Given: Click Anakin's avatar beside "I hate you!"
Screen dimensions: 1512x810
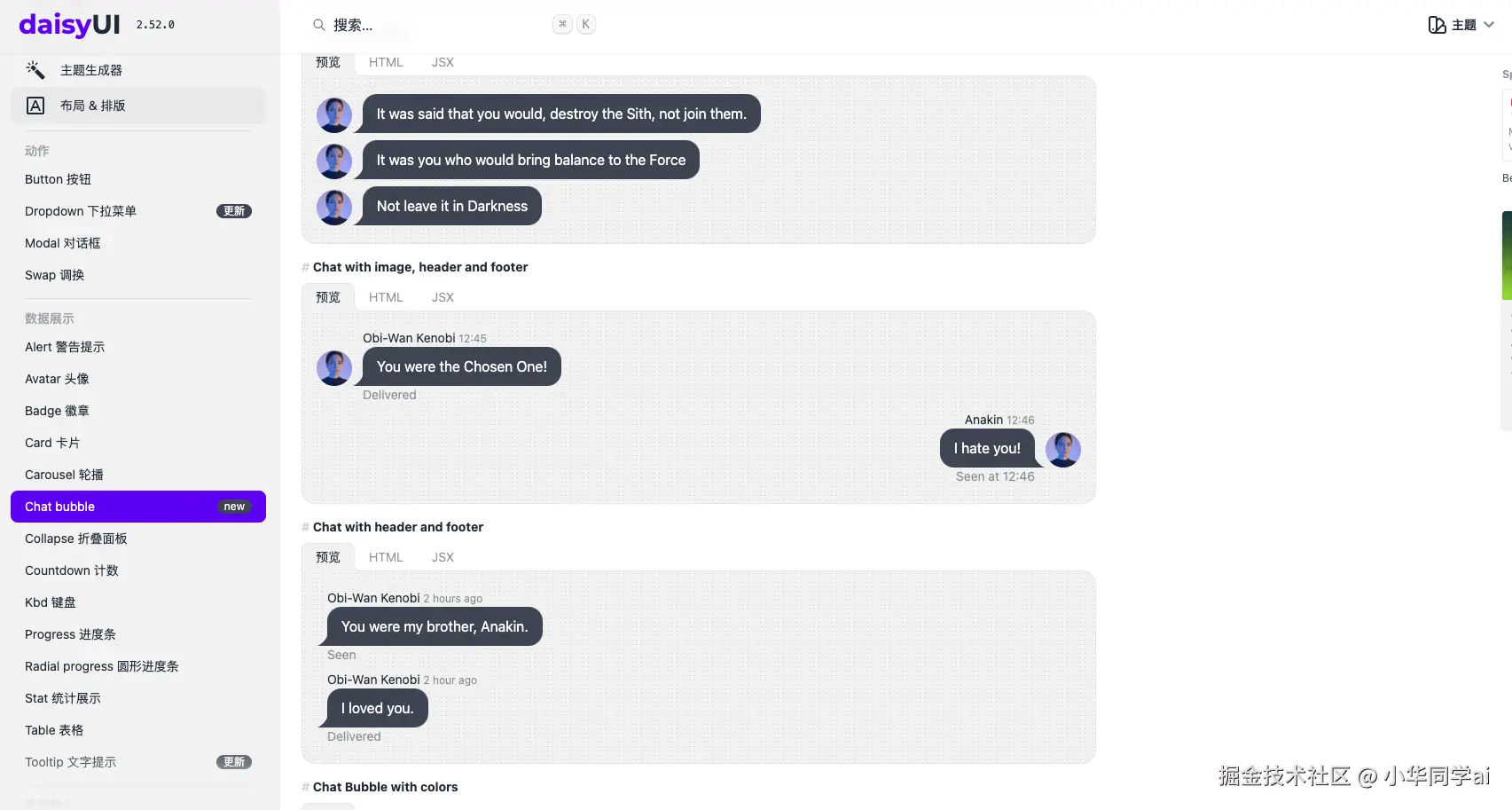Looking at the screenshot, I should tap(1062, 450).
